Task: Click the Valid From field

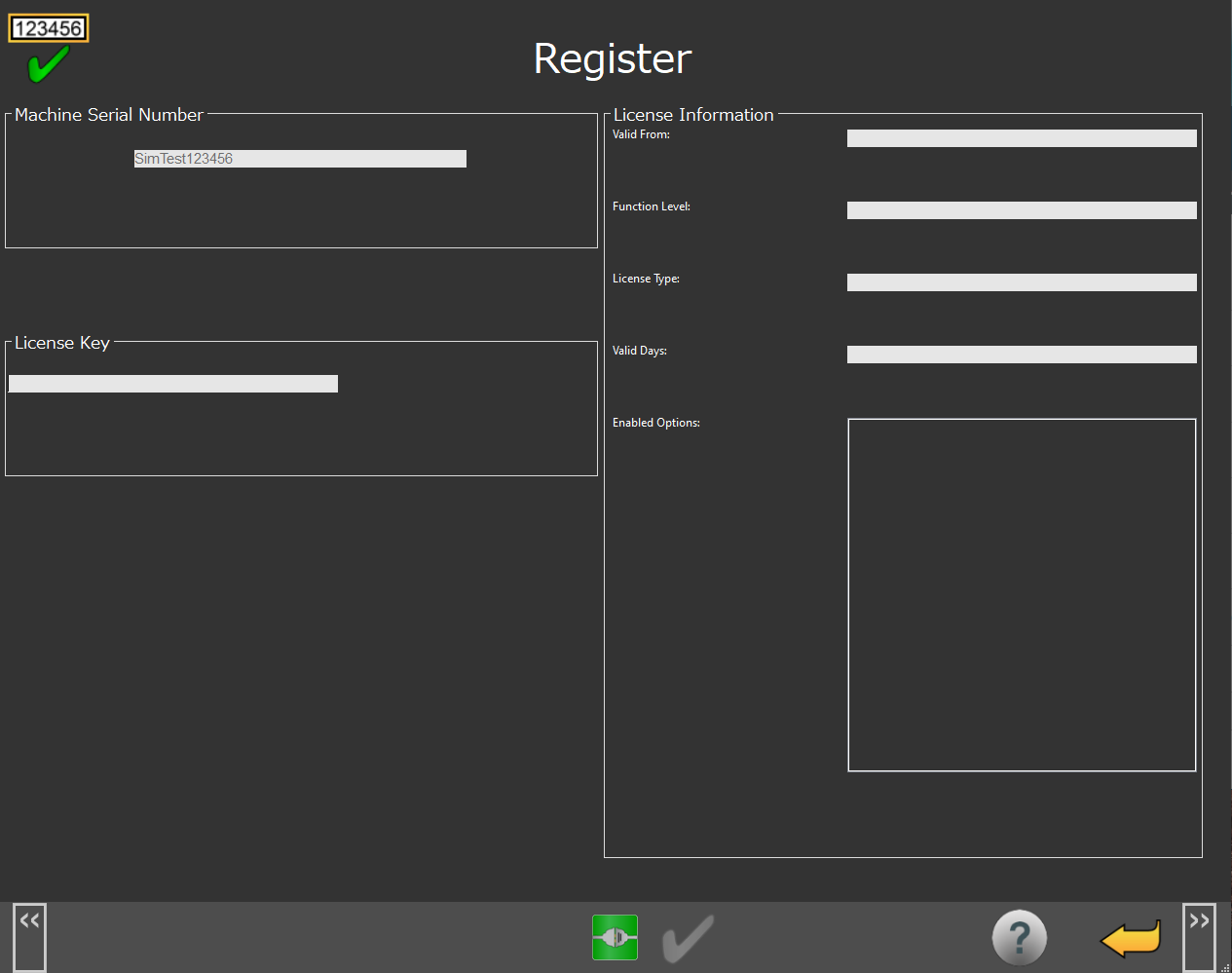Action: tap(1021, 138)
